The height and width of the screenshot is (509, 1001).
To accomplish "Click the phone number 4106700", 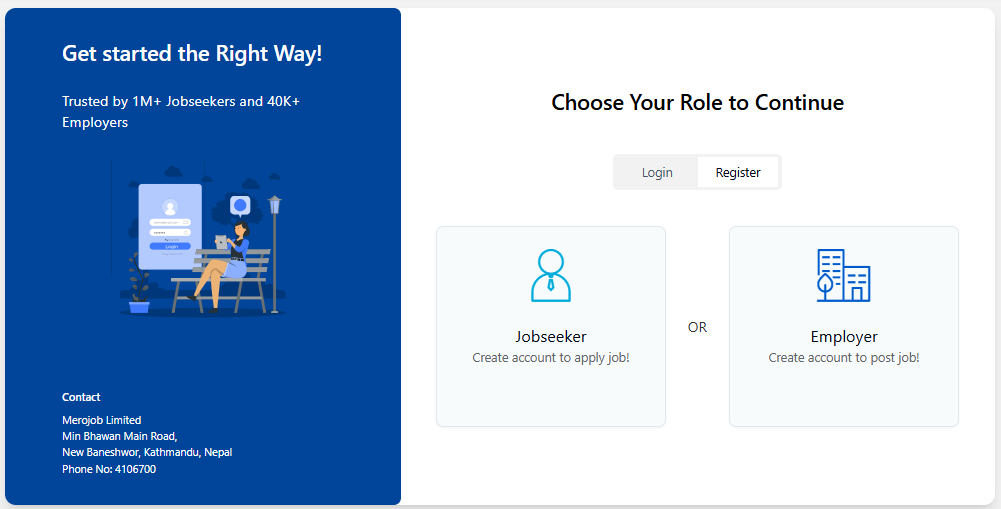I will coord(135,469).
